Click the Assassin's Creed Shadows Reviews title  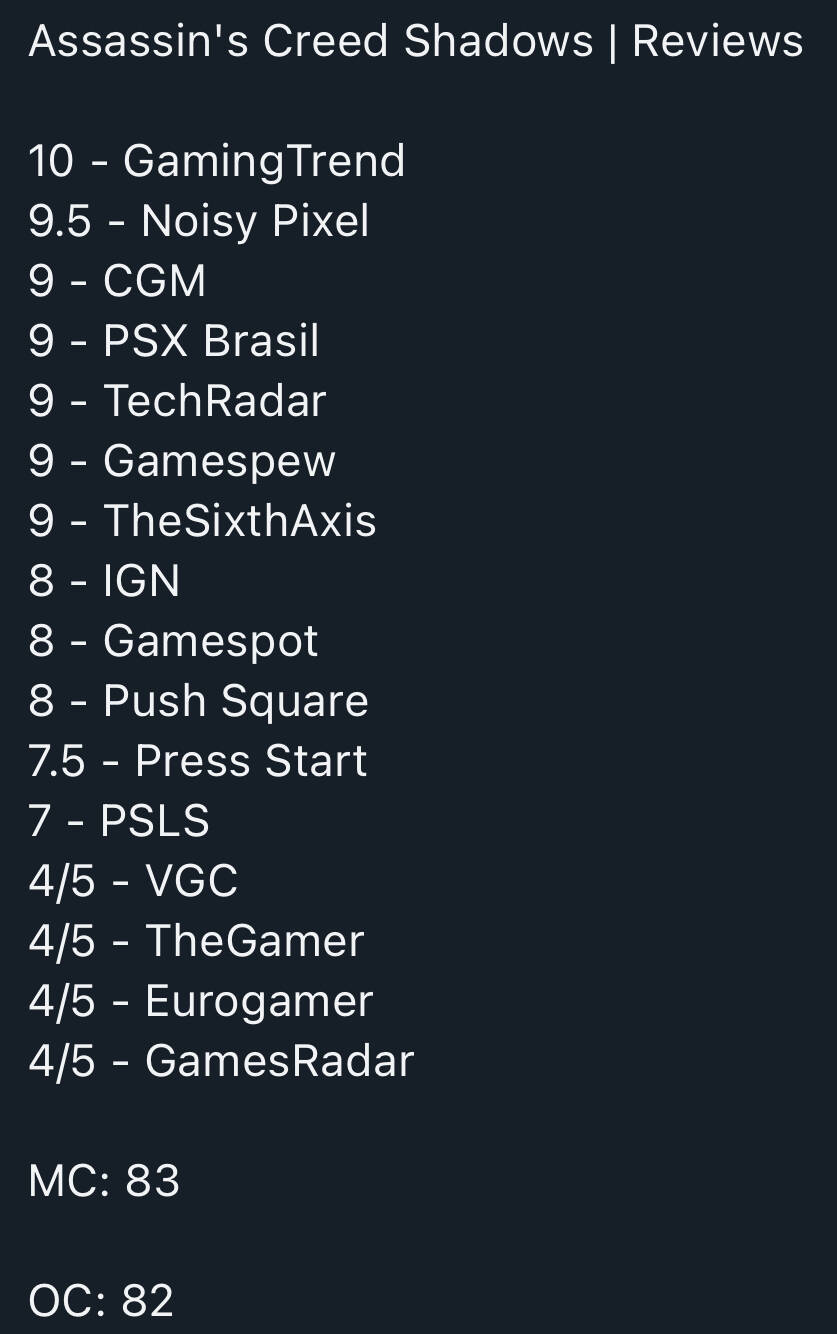tap(416, 42)
